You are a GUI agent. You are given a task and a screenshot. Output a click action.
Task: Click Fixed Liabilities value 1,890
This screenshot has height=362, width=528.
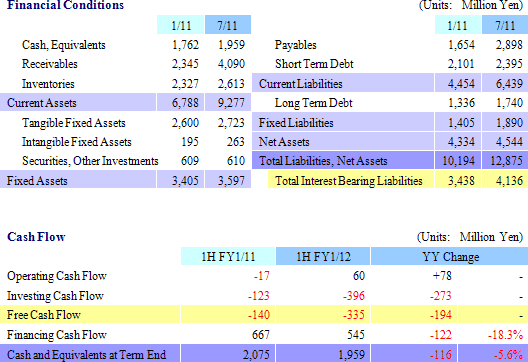coord(509,123)
